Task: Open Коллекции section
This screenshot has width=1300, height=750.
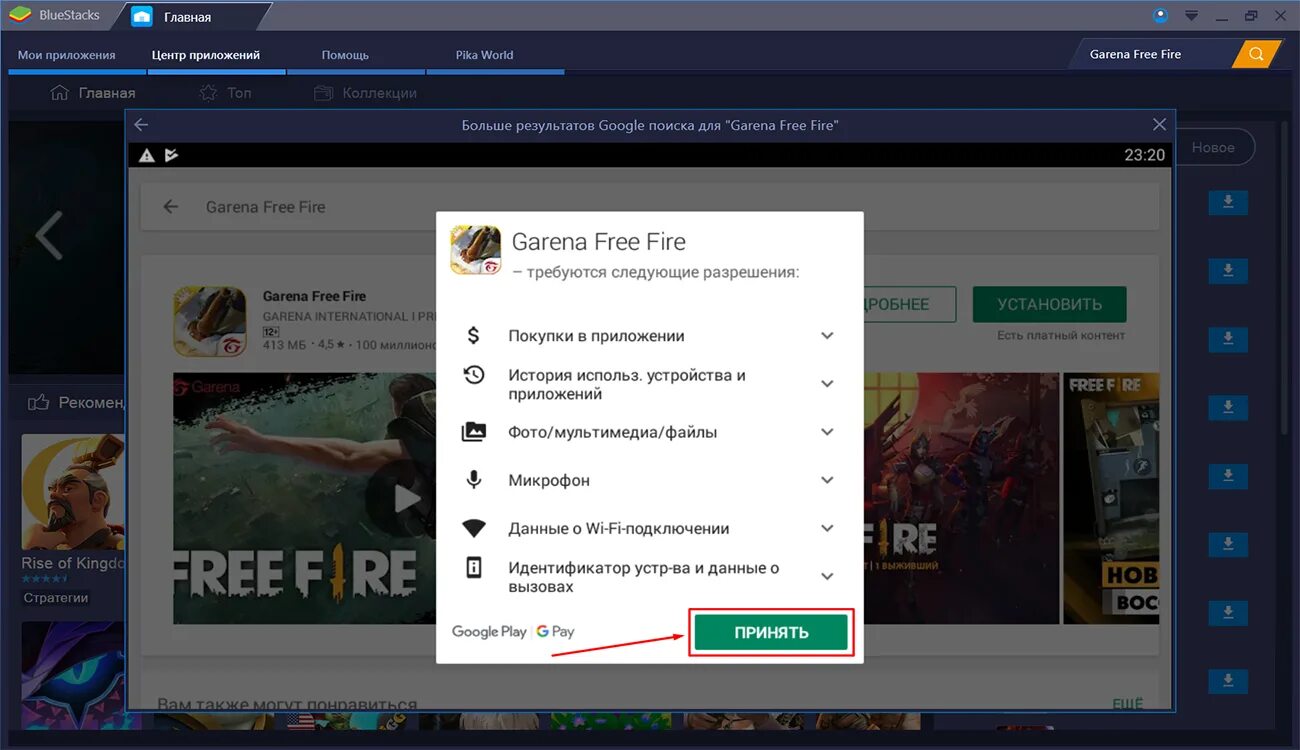Action: [365, 93]
